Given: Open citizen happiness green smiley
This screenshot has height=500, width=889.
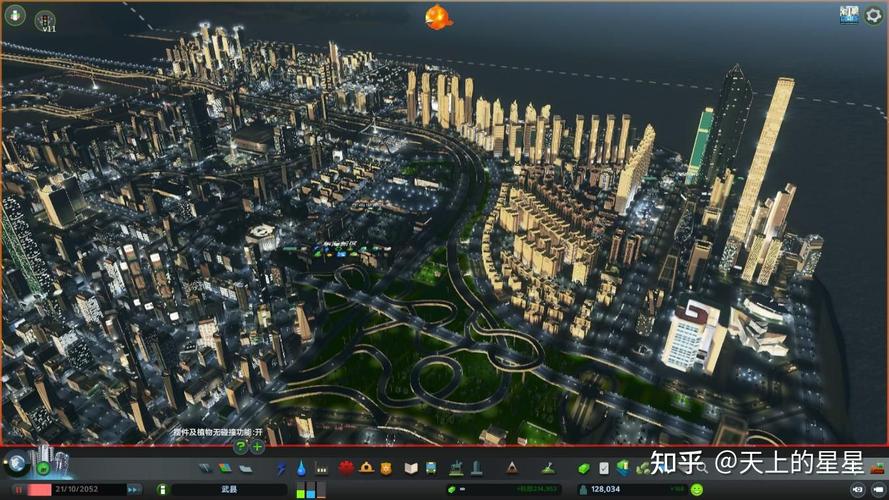Looking at the screenshot, I should 697,489.
